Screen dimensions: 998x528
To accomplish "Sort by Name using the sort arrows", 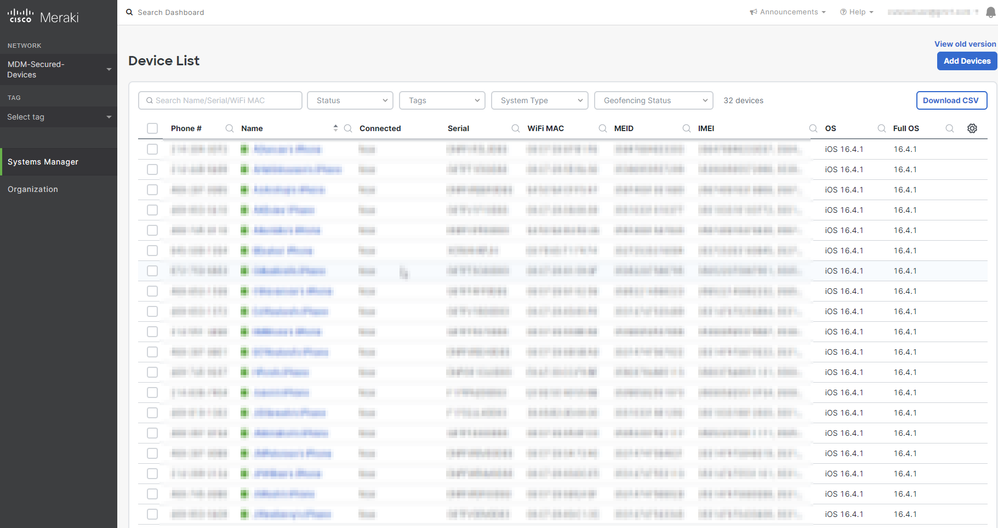I will (x=335, y=129).
